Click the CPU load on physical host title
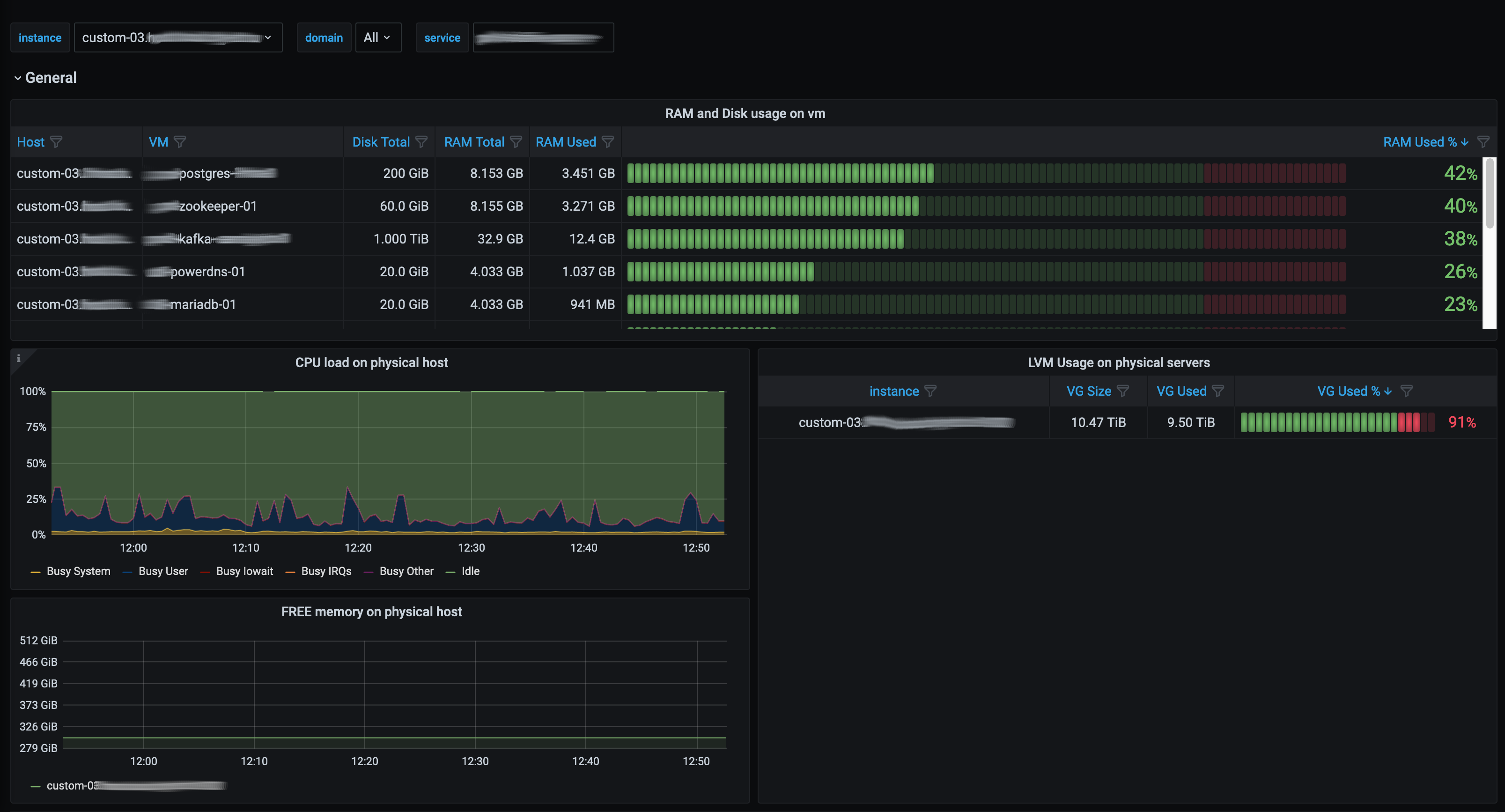This screenshot has width=1505, height=812. click(x=372, y=362)
